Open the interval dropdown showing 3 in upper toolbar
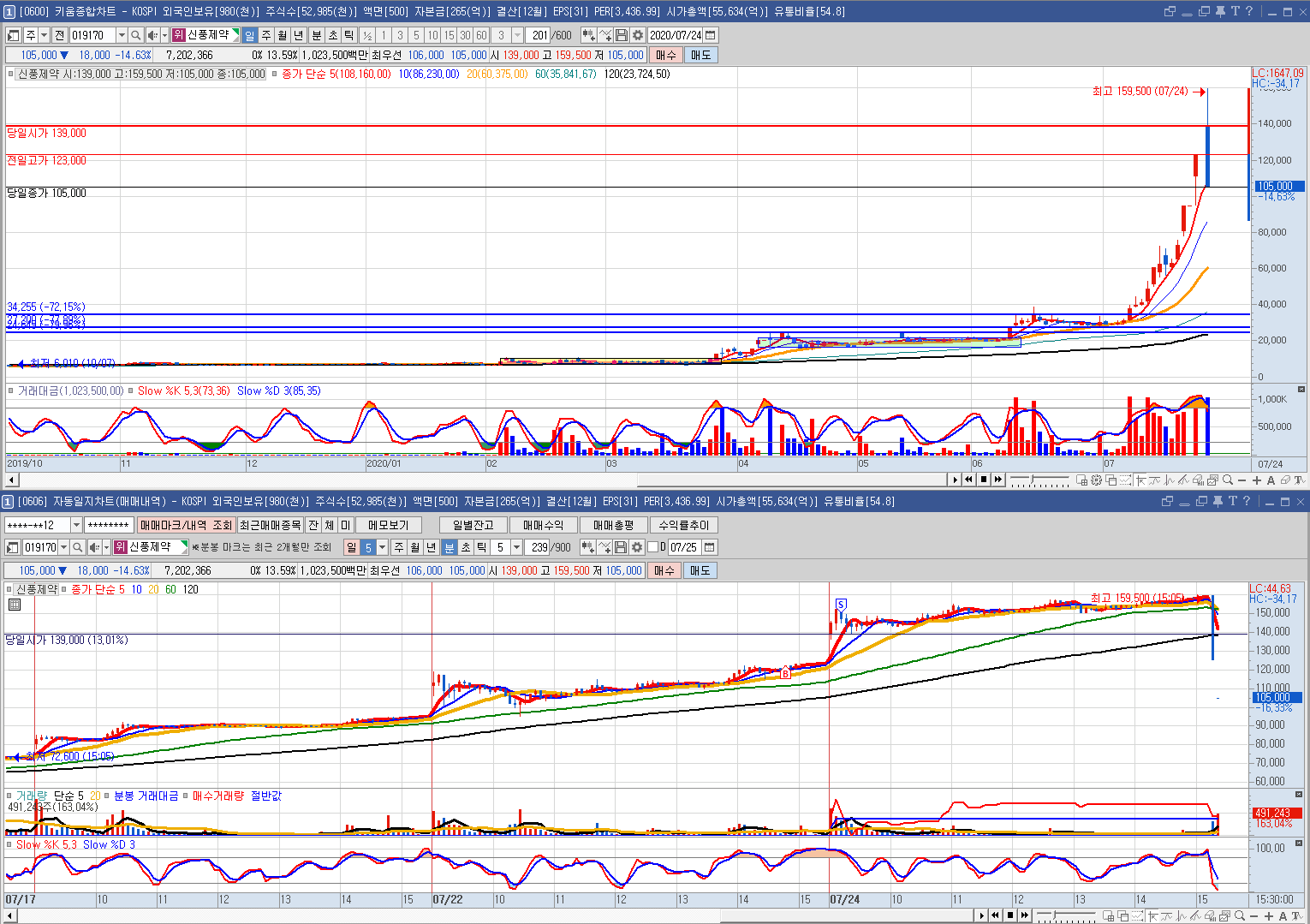 click(517, 35)
